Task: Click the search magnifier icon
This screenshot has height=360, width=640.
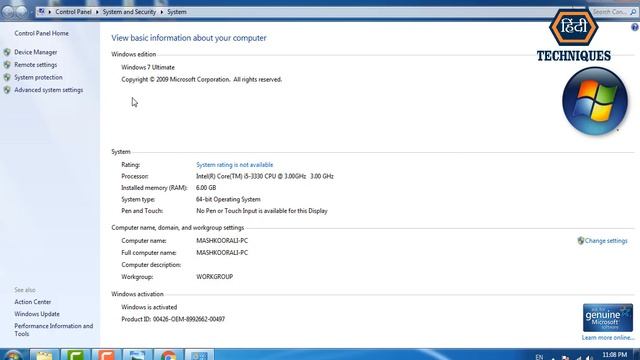Action: 633,12
